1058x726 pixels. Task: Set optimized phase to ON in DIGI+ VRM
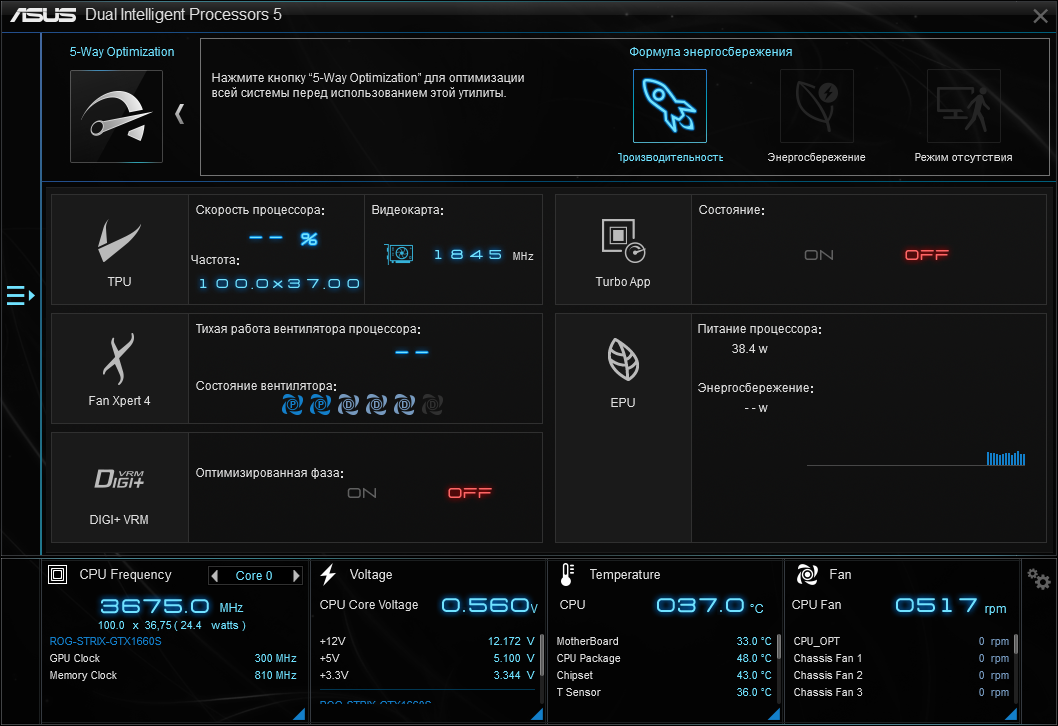pos(362,493)
